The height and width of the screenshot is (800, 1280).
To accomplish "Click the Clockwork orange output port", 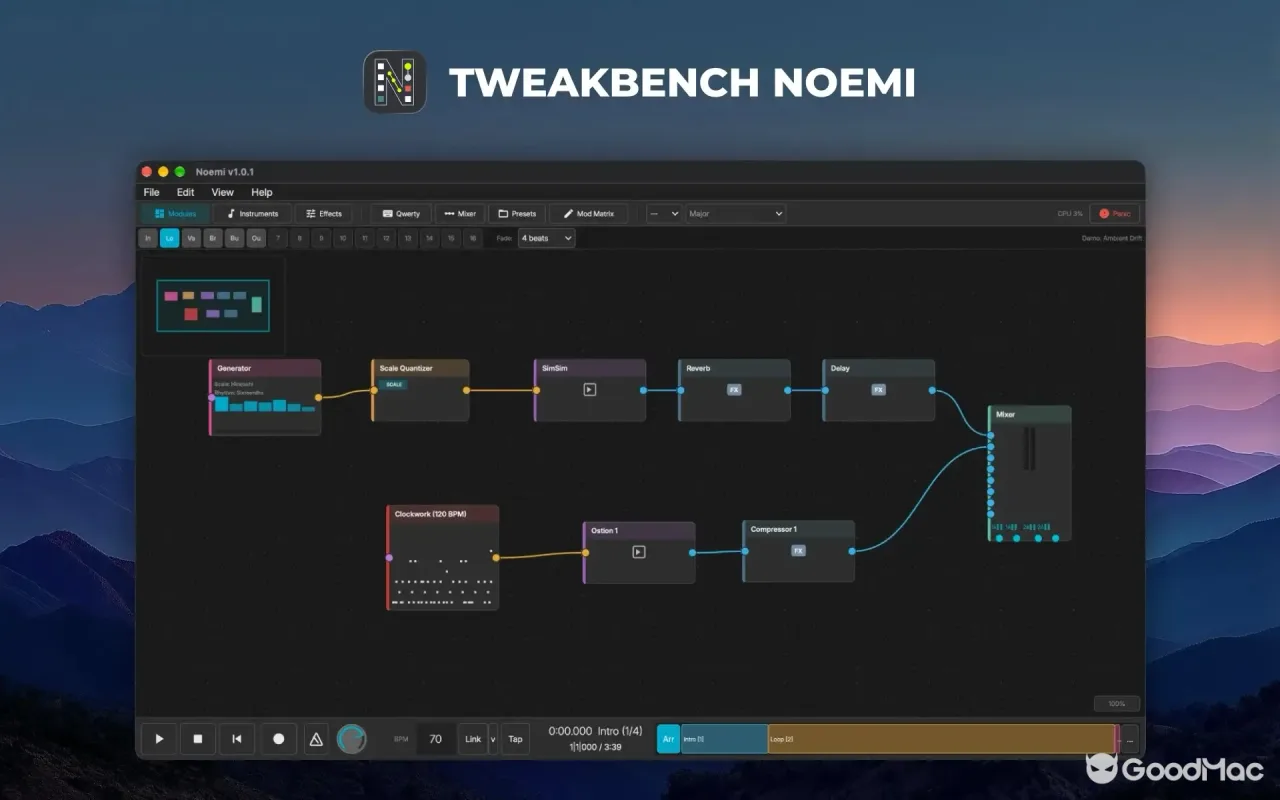I will coord(496,557).
